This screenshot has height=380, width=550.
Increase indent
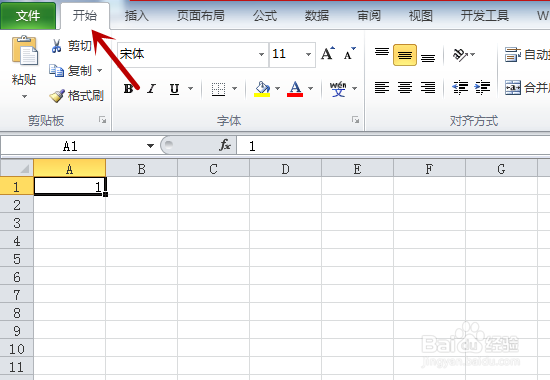pyautogui.click(x=482, y=87)
